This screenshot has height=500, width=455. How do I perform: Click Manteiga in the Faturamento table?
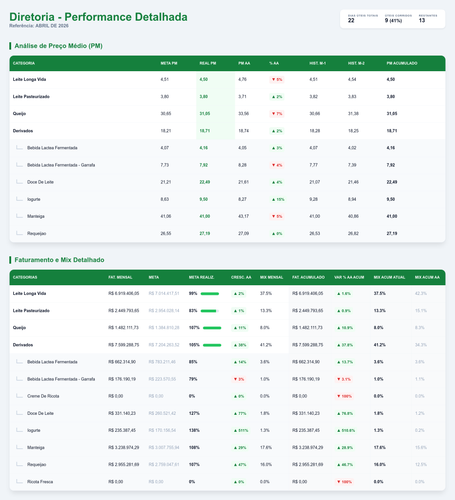click(36, 448)
